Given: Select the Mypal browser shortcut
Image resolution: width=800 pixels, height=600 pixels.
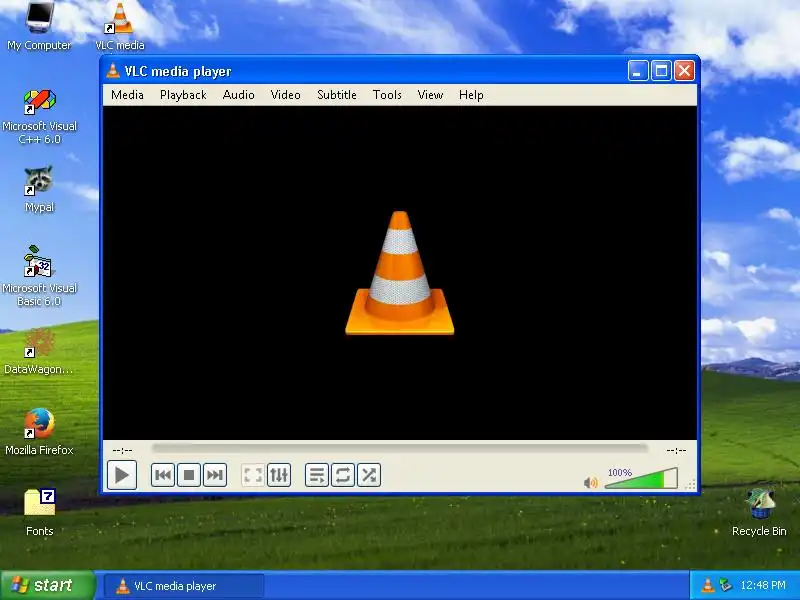Looking at the screenshot, I should tap(39, 189).
